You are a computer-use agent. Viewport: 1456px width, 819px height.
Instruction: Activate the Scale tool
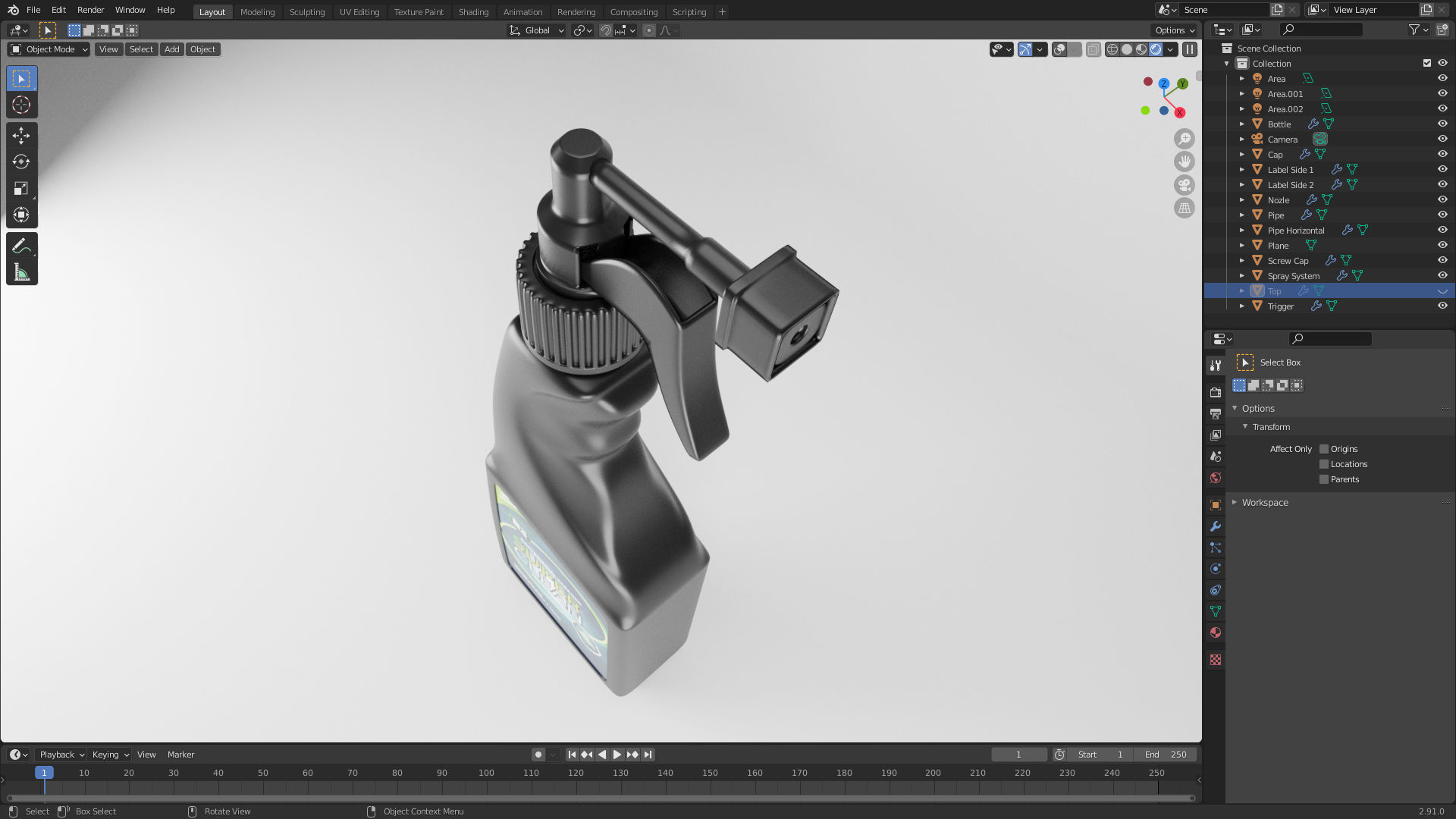[21, 188]
